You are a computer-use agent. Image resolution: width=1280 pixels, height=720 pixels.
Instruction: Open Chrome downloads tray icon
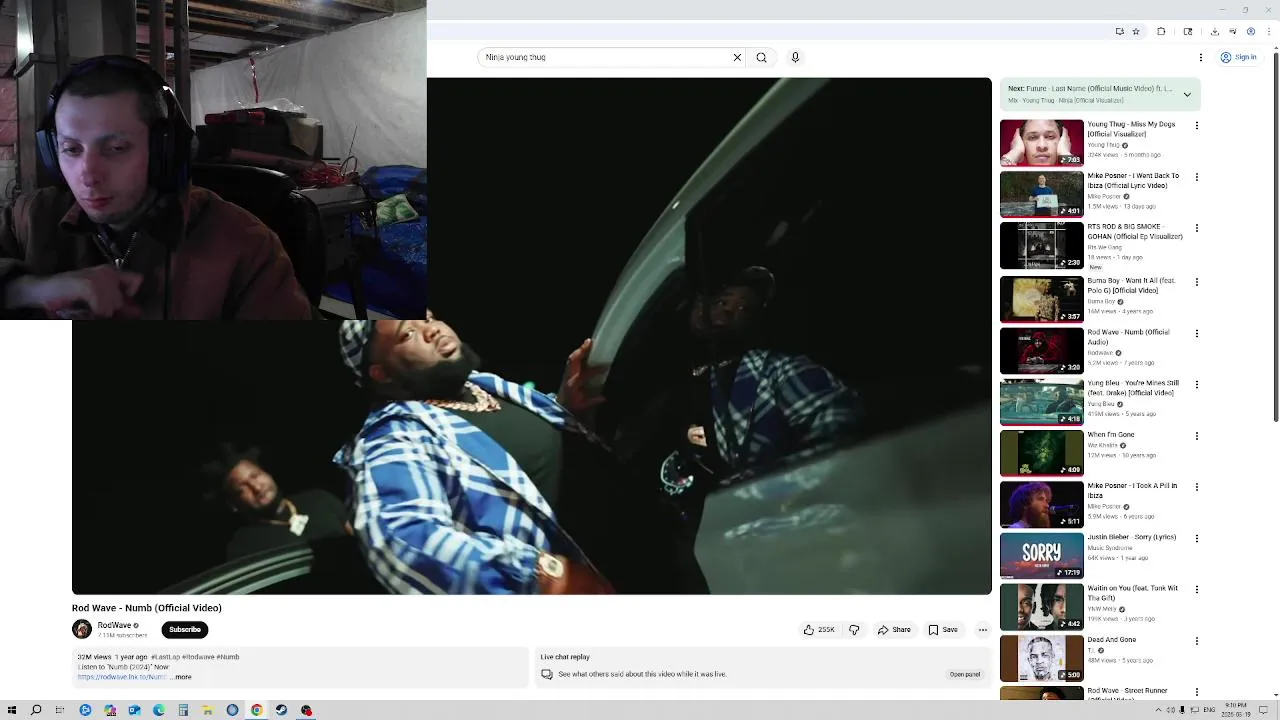[1214, 31]
